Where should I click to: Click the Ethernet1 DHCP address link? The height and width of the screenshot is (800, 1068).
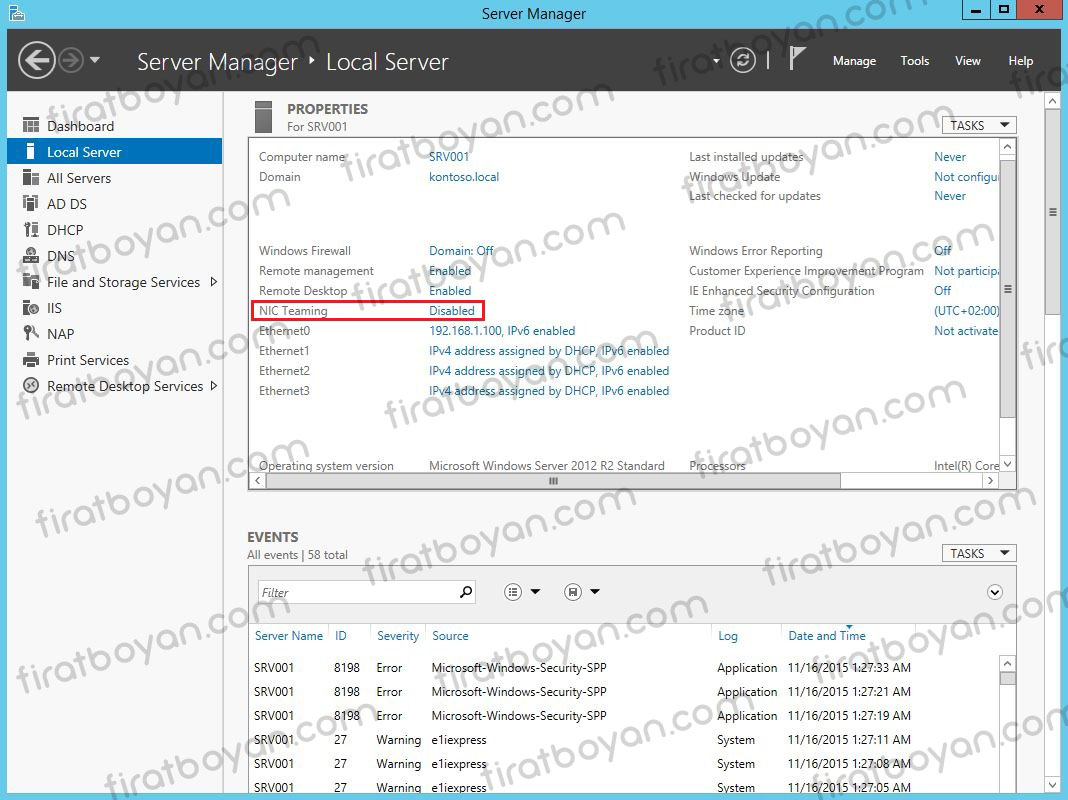pyautogui.click(x=549, y=351)
